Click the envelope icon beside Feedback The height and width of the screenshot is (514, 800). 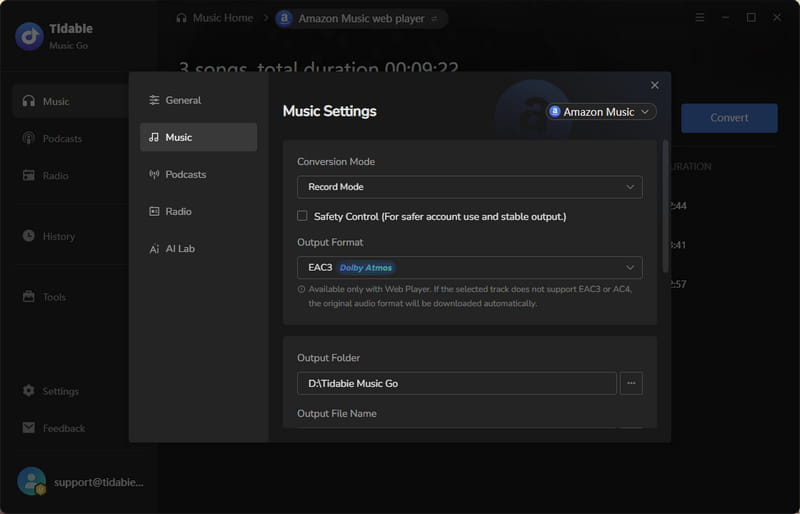click(29, 427)
